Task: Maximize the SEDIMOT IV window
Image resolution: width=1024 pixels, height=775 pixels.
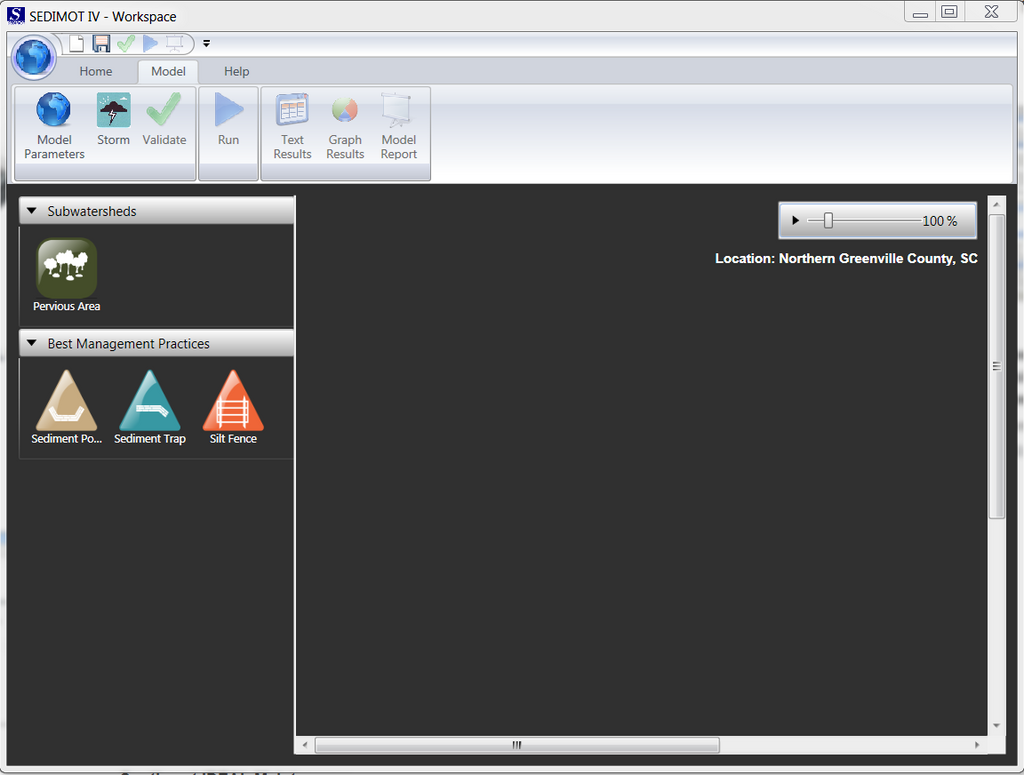Action: [950, 12]
